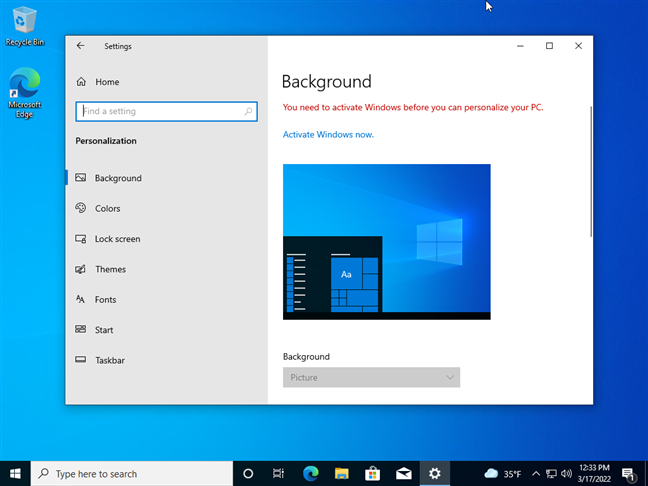Screen dimensions: 648x486
Task: Open File Explorer from the taskbar
Action: (x=342, y=474)
